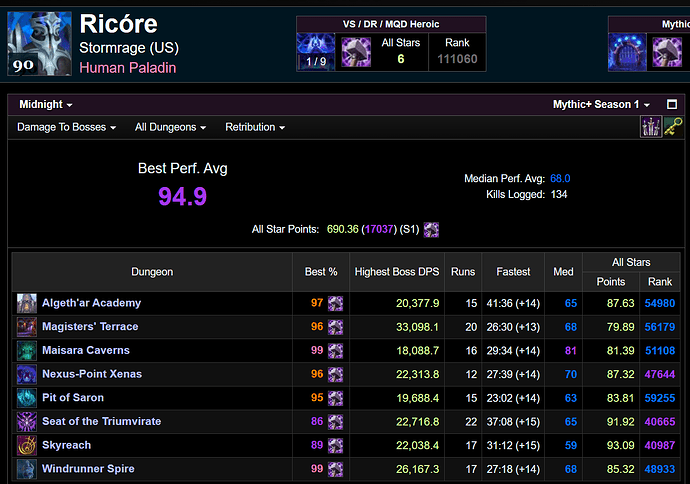690x484 pixels.
Task: Open the Pit of Saron dungeon link
Action: click(73, 398)
